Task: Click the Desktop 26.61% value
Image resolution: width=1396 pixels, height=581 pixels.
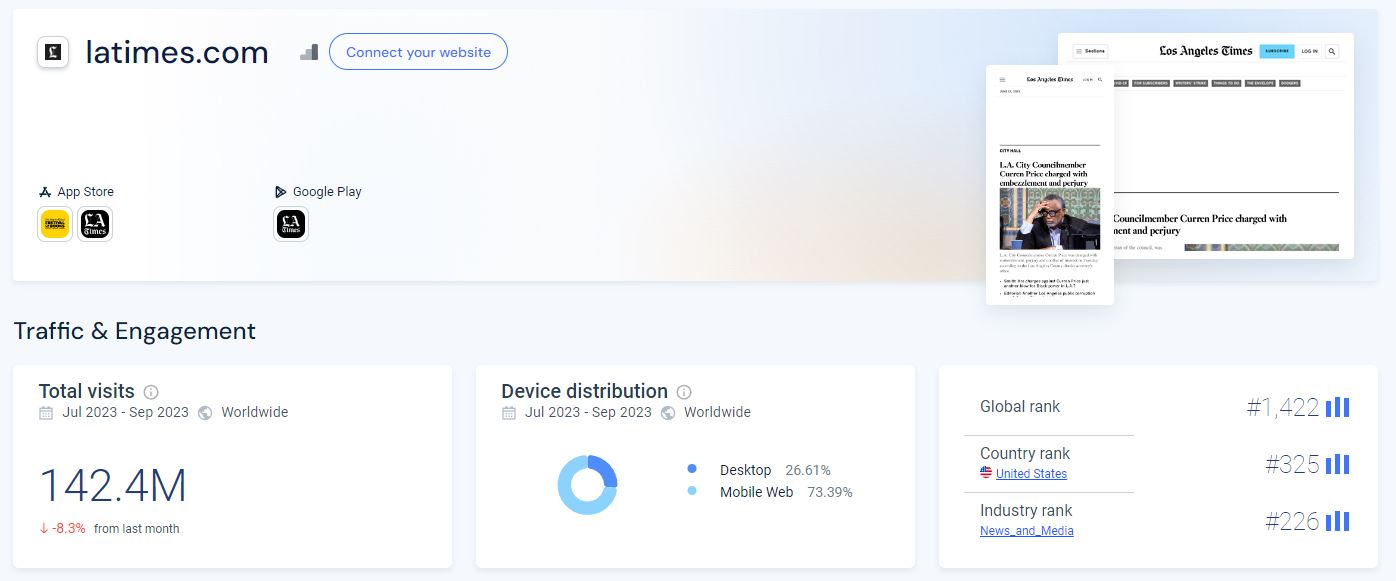Action: [808, 470]
